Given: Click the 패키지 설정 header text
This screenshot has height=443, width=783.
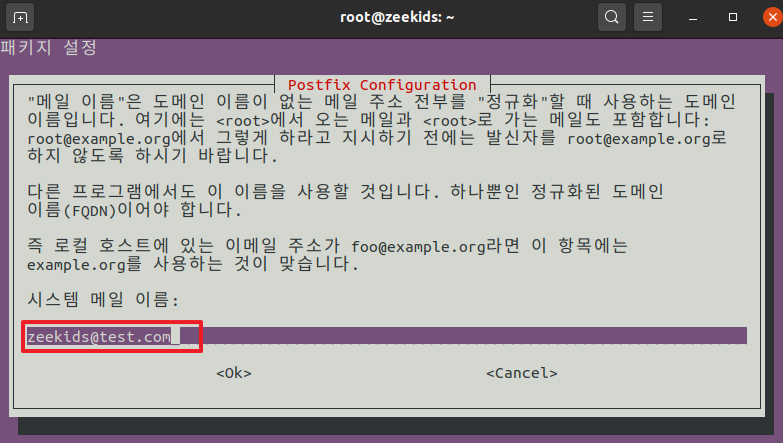Looking at the screenshot, I should pyautogui.click(x=48, y=48).
